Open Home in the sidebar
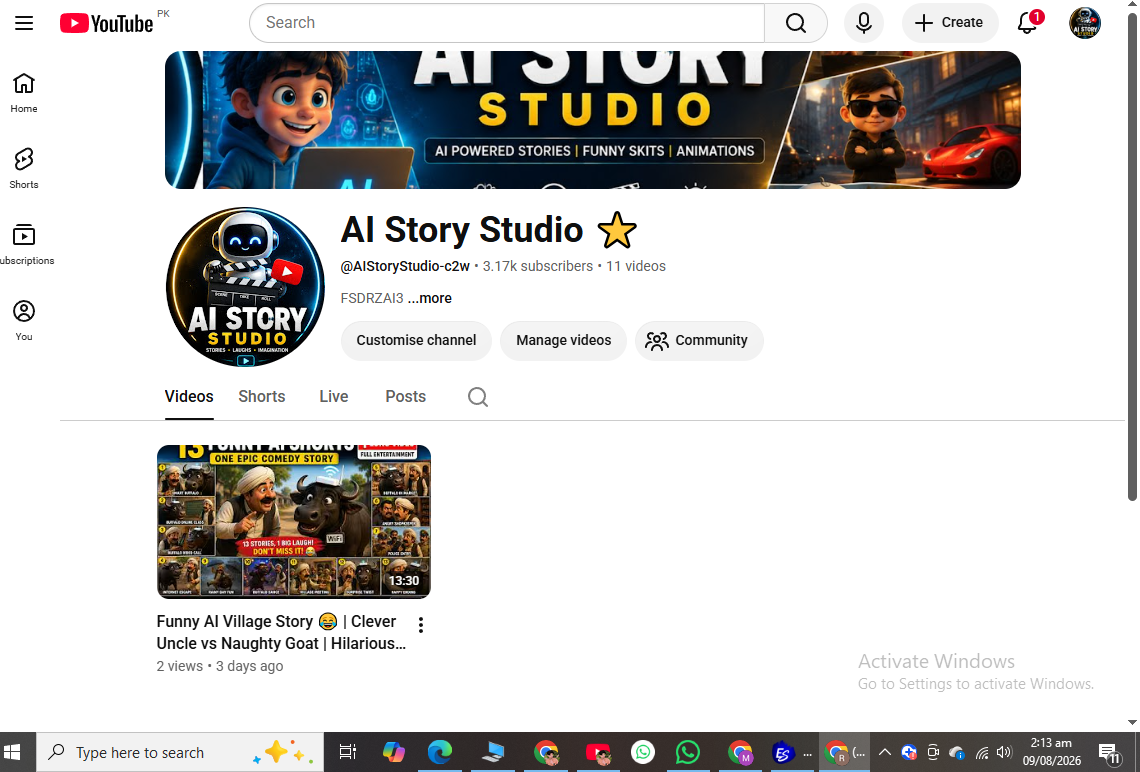 [x=24, y=93]
